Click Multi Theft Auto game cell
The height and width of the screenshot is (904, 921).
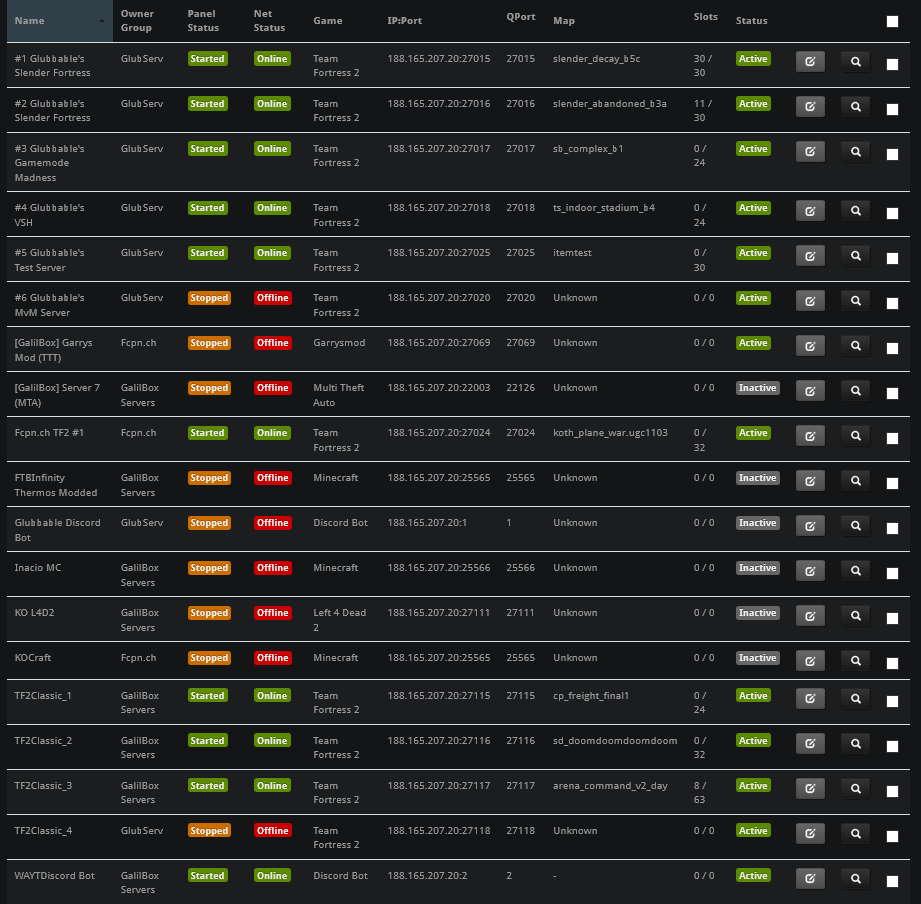click(x=338, y=395)
